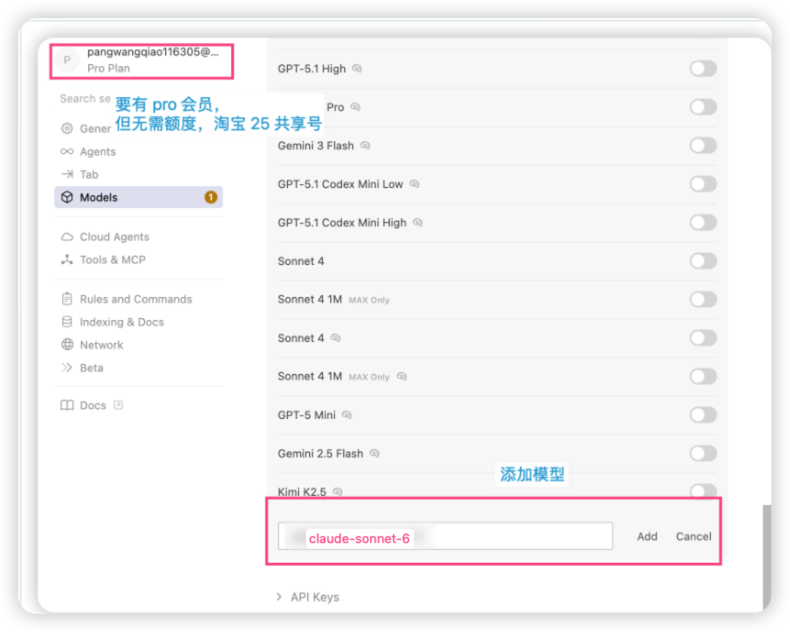Toggle the second Sonnet 4 with thinking icon

click(703, 338)
